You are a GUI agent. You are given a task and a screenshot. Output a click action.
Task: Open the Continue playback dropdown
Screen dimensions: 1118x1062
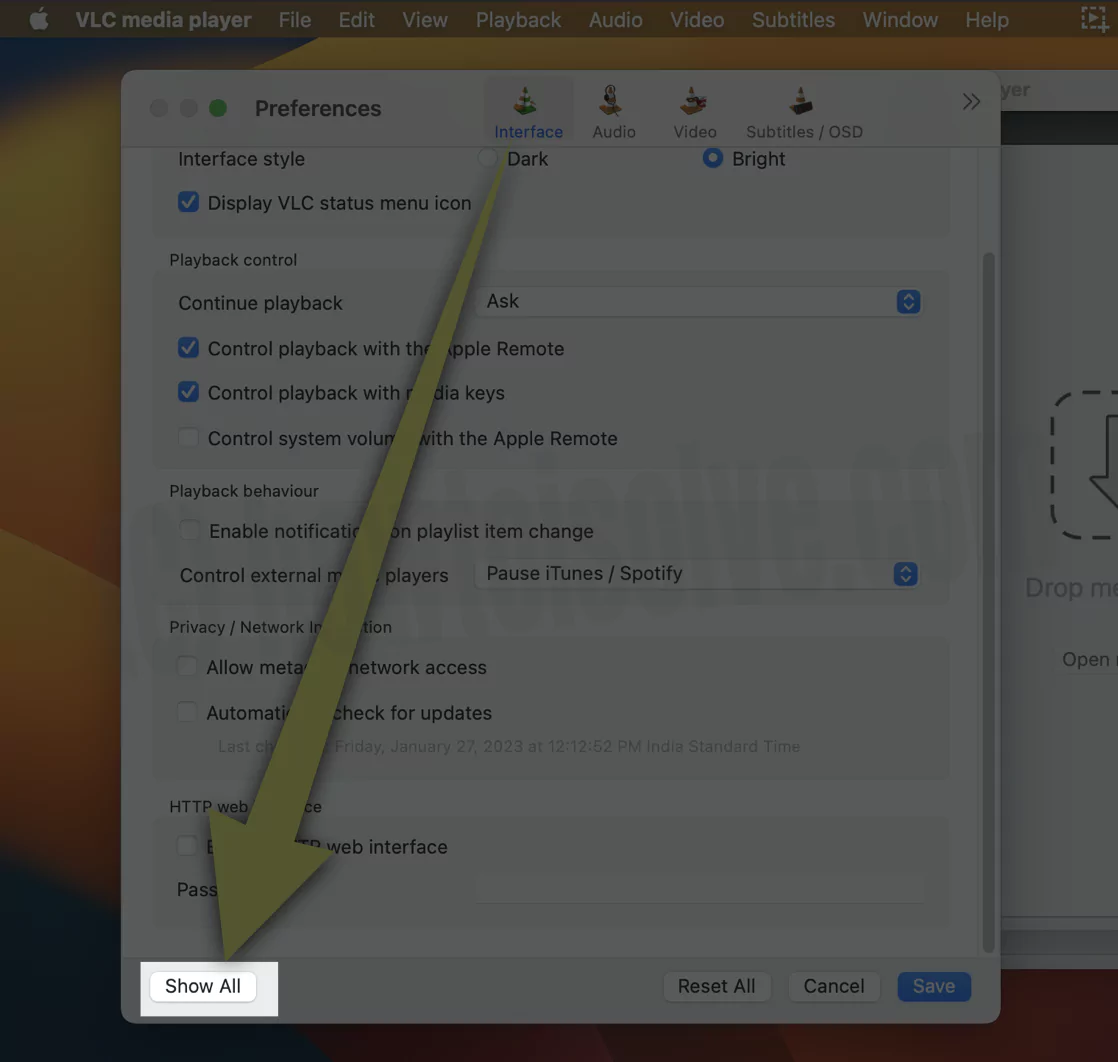[699, 302]
